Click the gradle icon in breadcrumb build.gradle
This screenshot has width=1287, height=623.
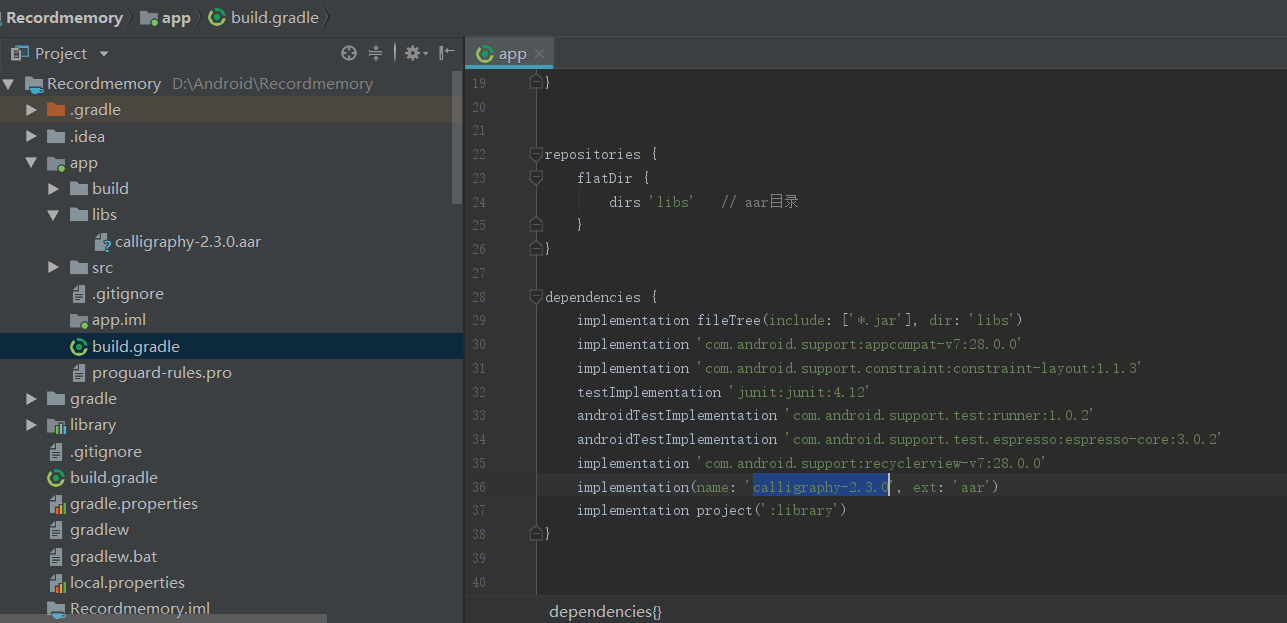pos(217,17)
